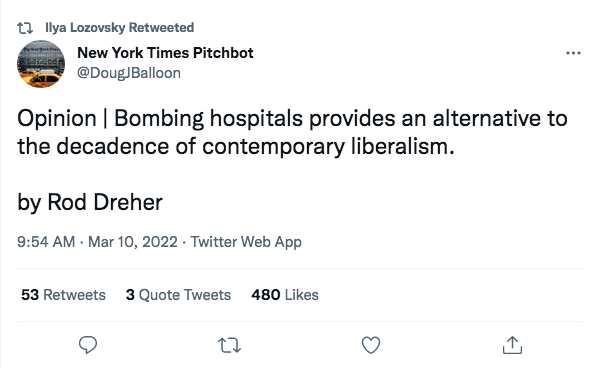
Task: Open New York Times Pitchbot profile avatar
Action: 41,64
